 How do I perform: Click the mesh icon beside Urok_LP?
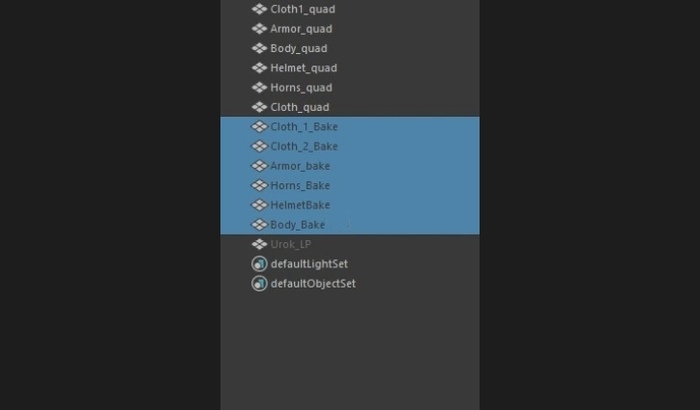pos(259,244)
